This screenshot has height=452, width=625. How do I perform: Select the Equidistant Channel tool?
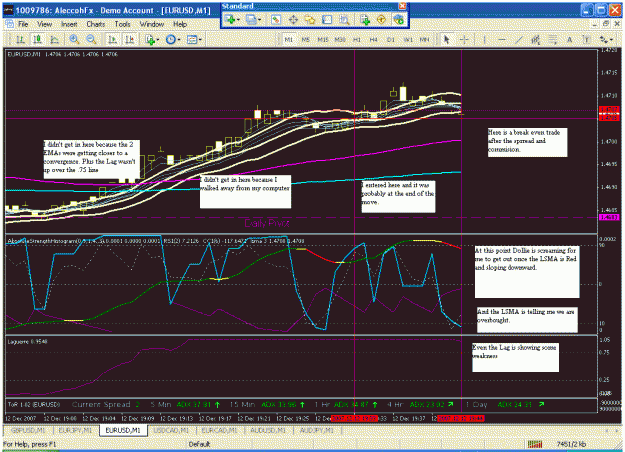click(x=535, y=39)
